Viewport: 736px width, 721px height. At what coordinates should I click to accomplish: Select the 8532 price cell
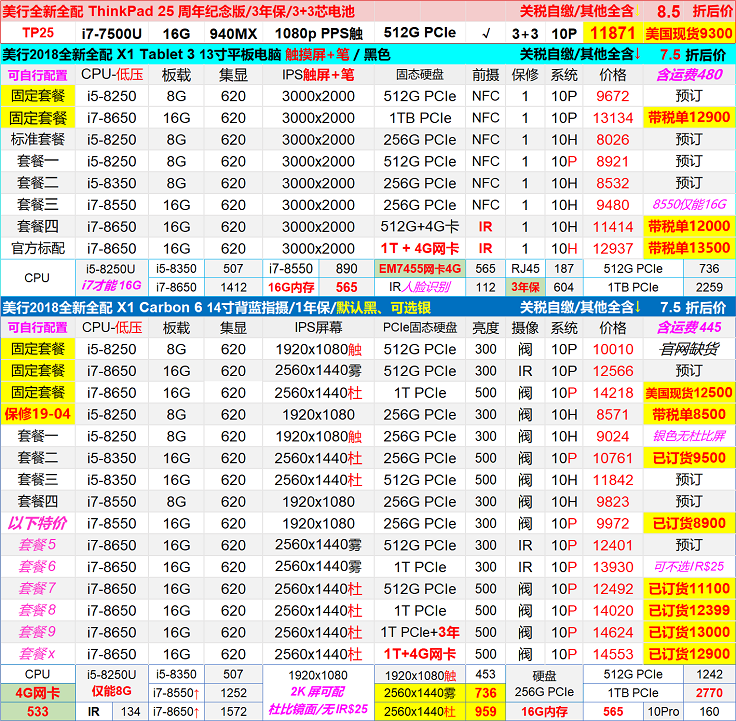613,183
